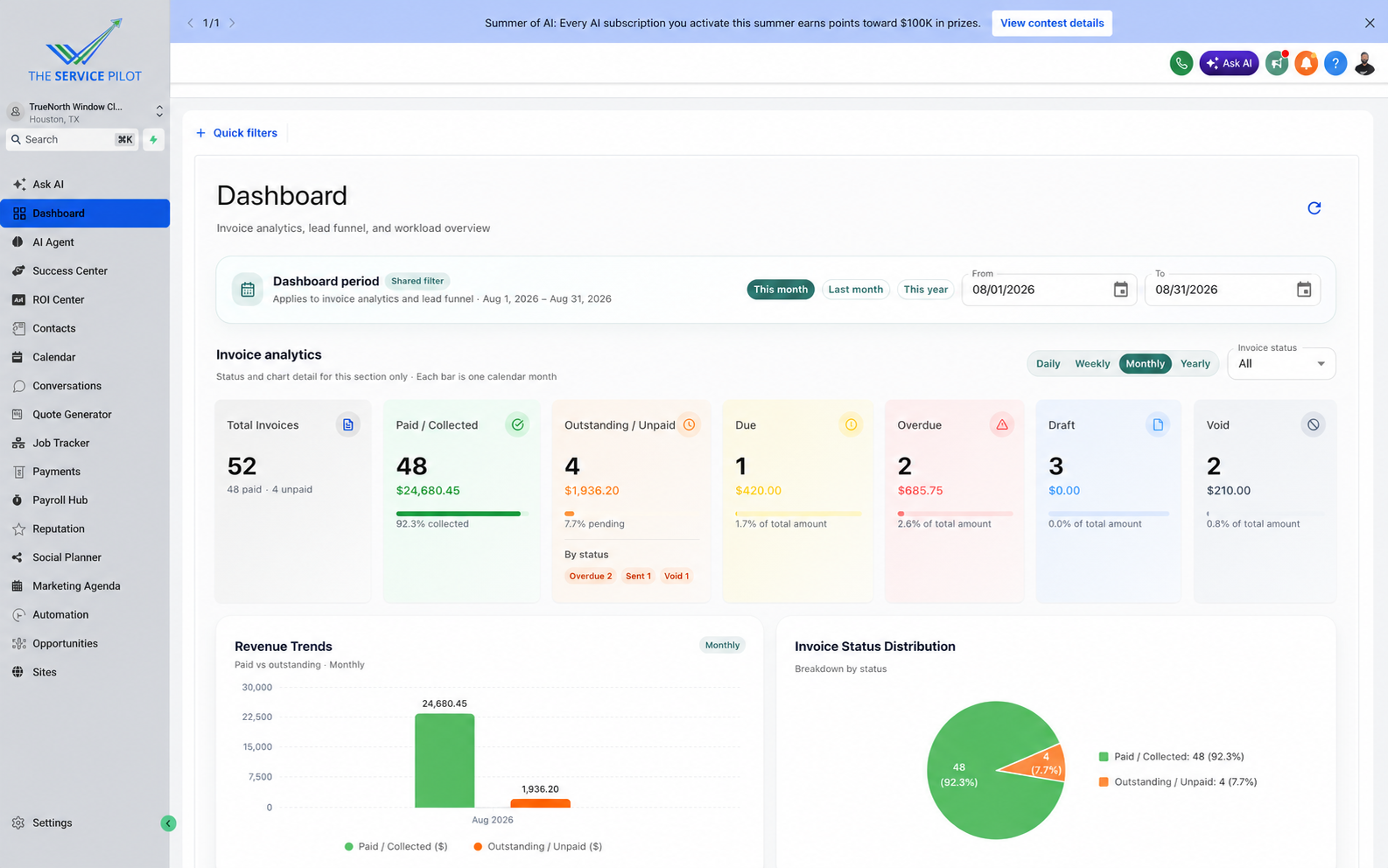This screenshot has height=868, width=1388.
Task: Go to next announcement banner
Action: click(232, 23)
